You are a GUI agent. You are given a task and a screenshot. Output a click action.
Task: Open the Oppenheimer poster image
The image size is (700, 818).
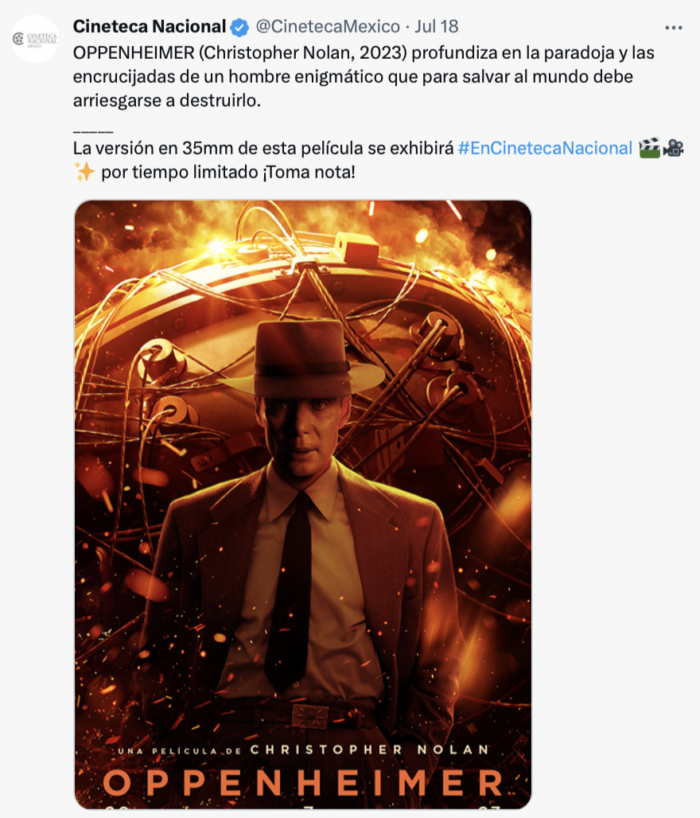click(x=303, y=504)
